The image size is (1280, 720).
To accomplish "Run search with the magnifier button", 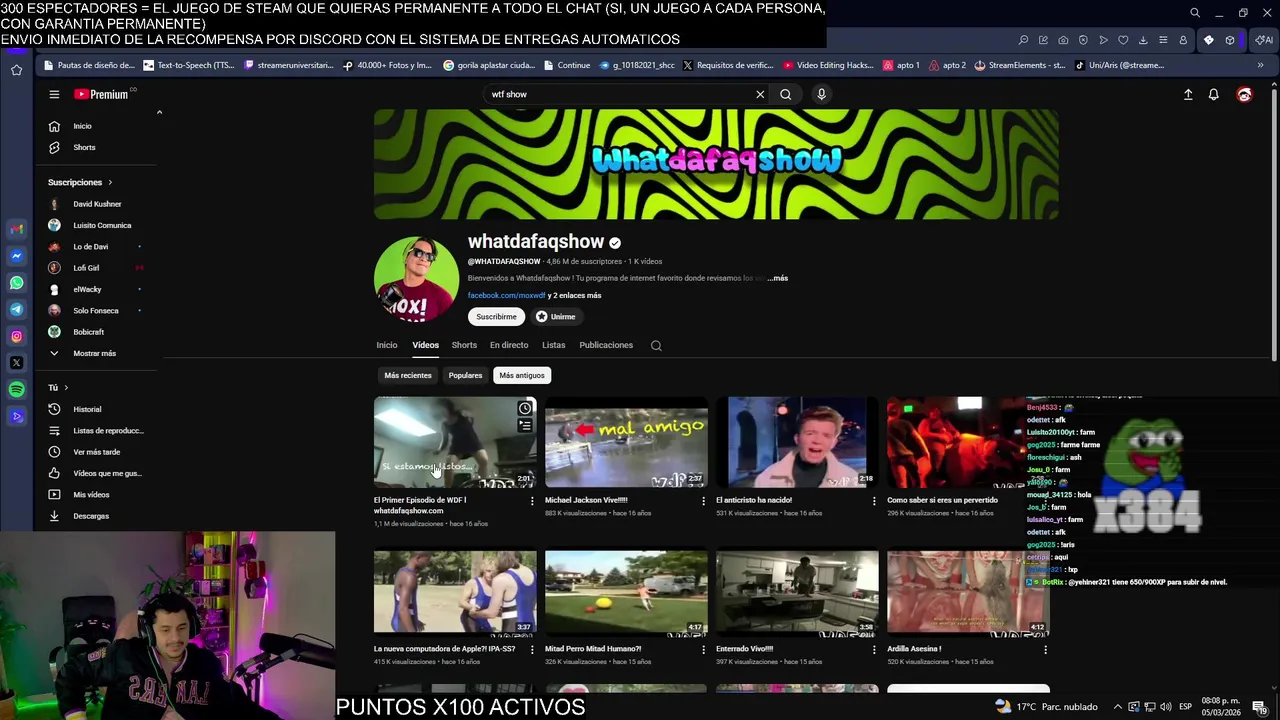I will point(786,94).
